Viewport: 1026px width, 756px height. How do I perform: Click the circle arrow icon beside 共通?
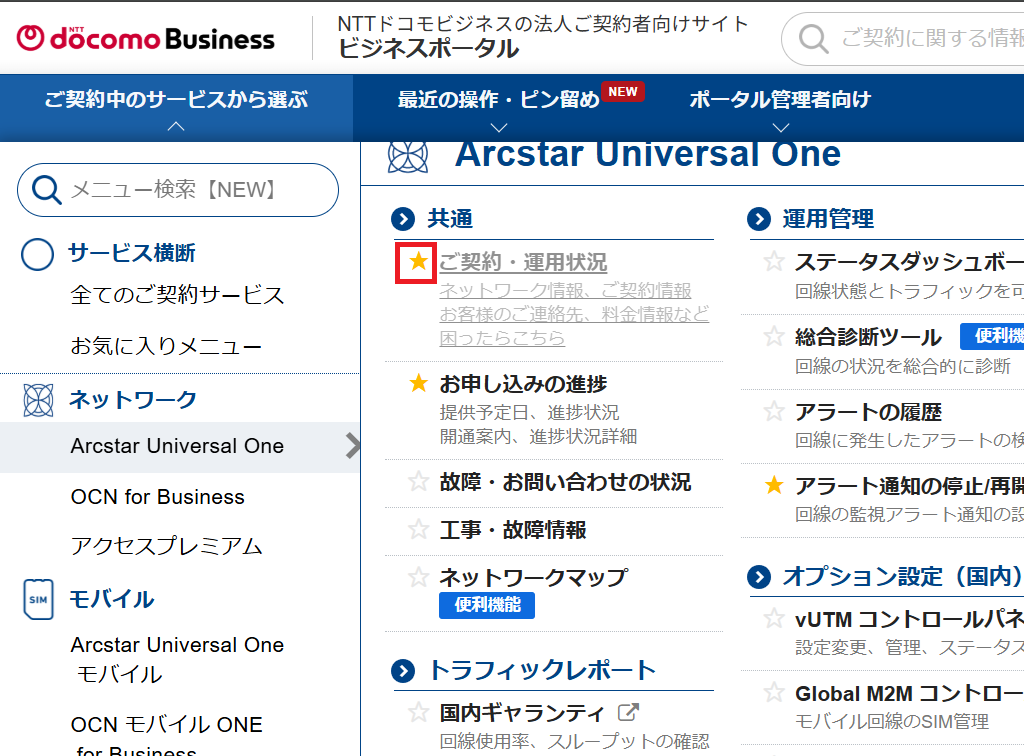pos(403,219)
